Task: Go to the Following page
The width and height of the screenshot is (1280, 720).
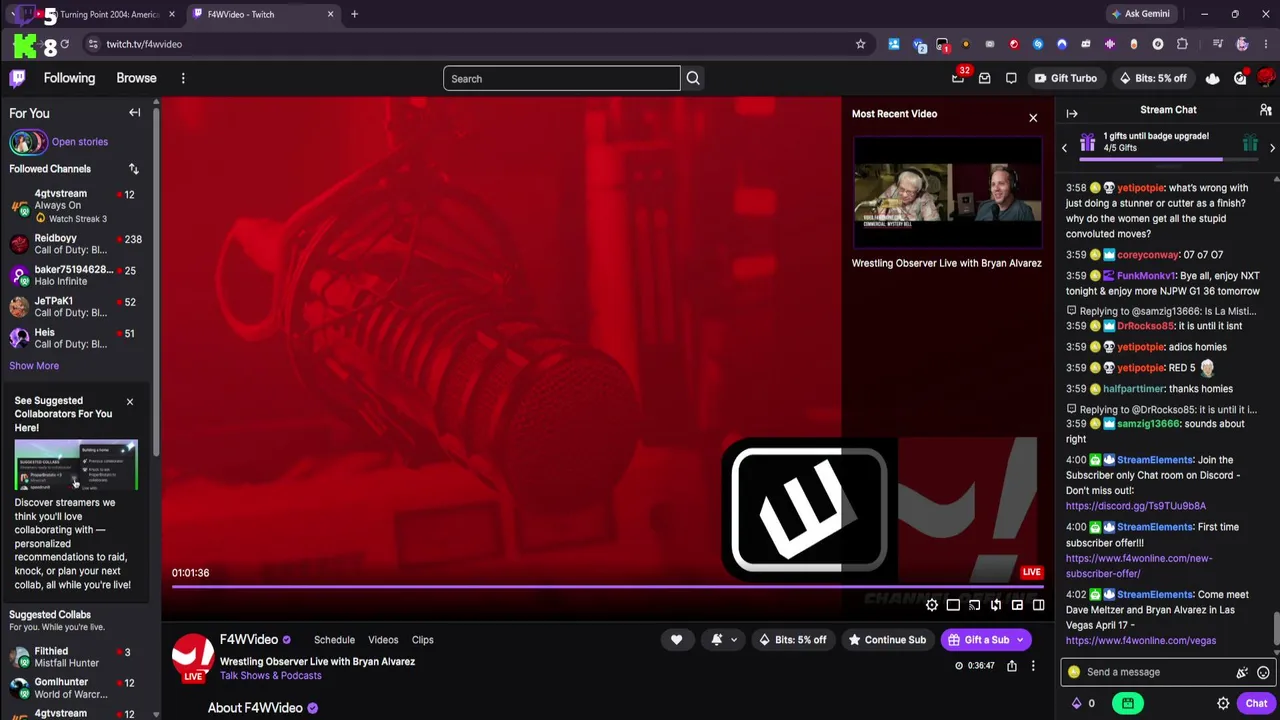Action: click(x=69, y=78)
